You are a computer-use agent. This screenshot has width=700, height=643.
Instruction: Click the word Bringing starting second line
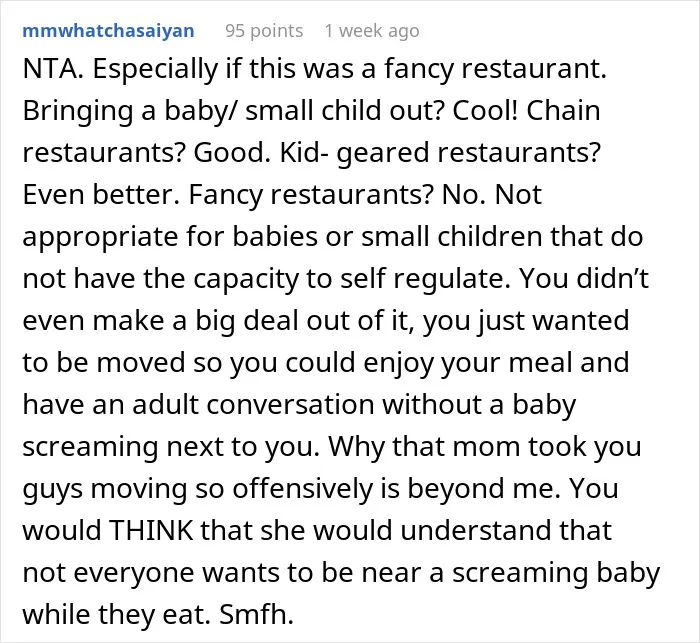[78, 111]
